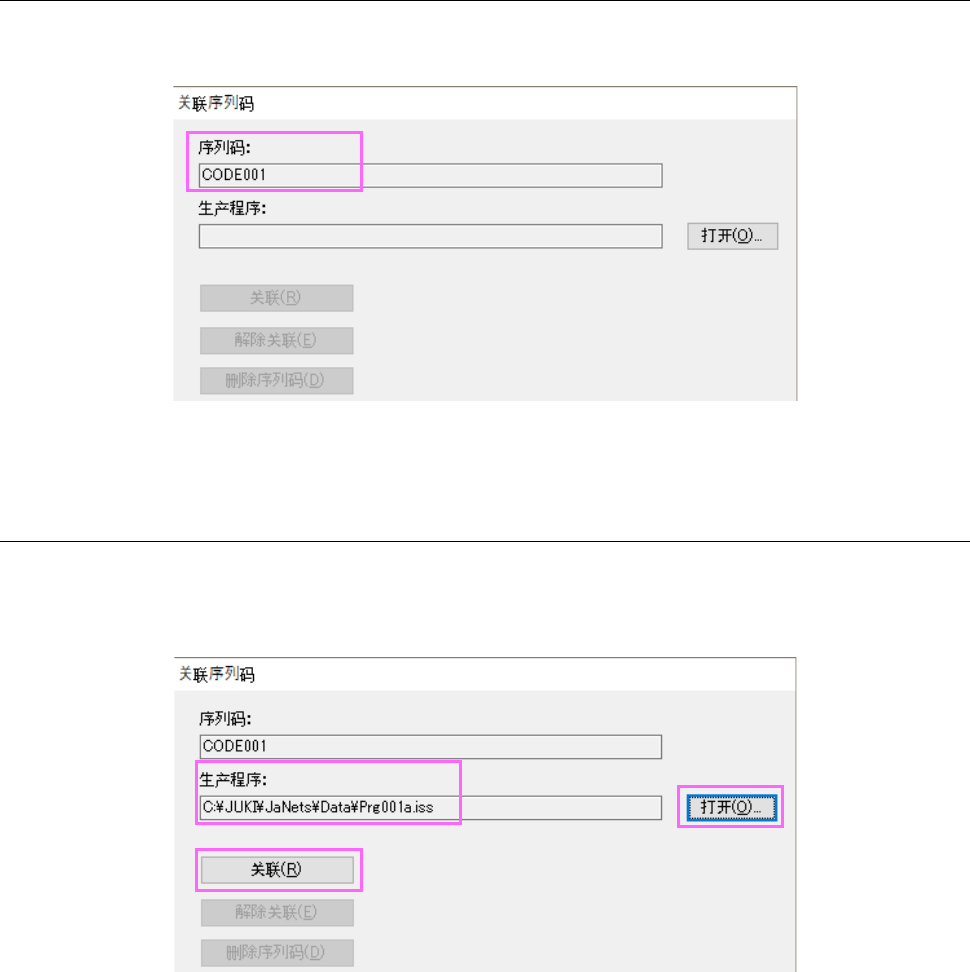Click 解除关联(E) in the upper dialog
The height and width of the screenshot is (972, 970).
(x=277, y=340)
